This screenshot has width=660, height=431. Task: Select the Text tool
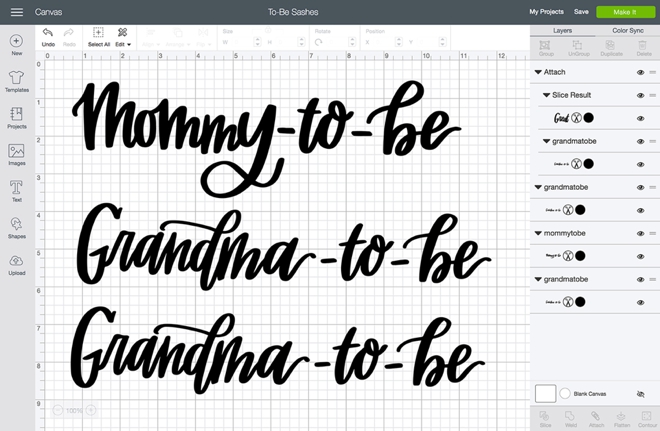[16, 187]
